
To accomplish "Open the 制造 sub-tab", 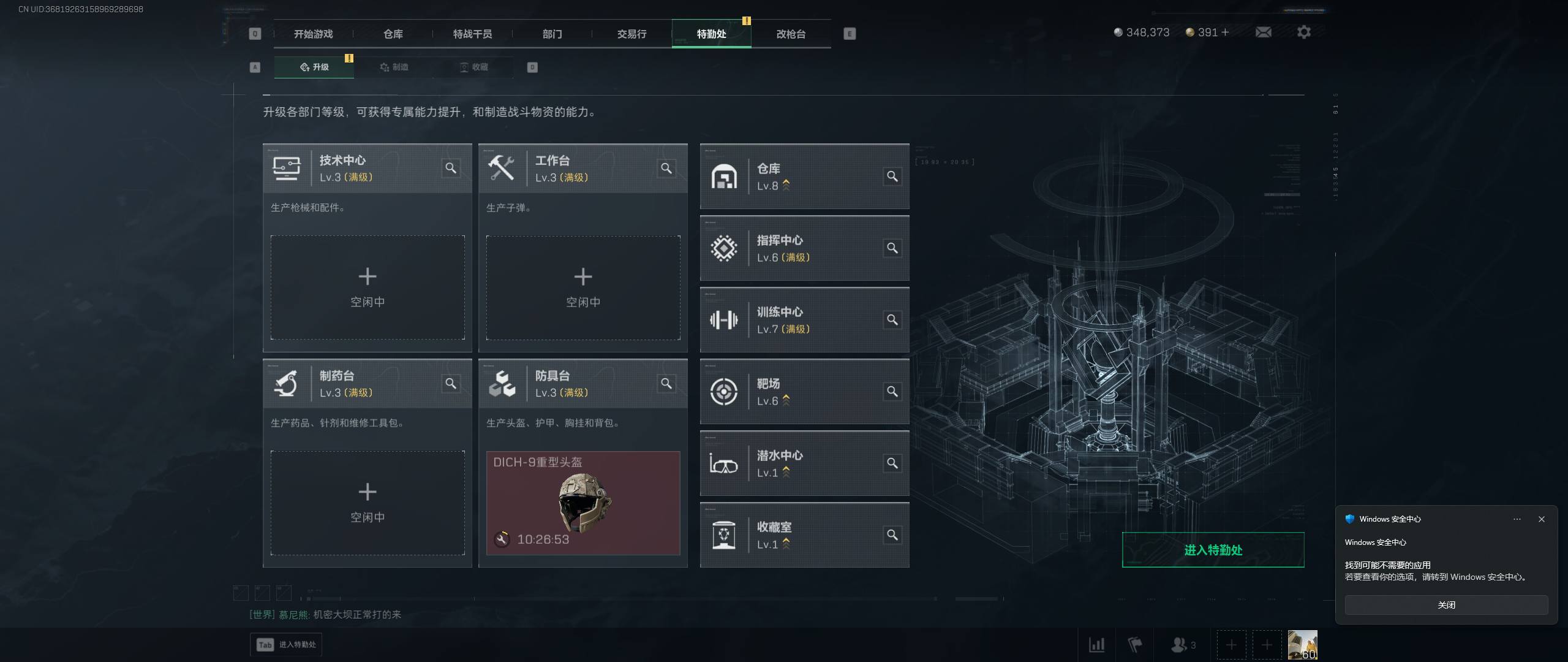I will click(394, 67).
